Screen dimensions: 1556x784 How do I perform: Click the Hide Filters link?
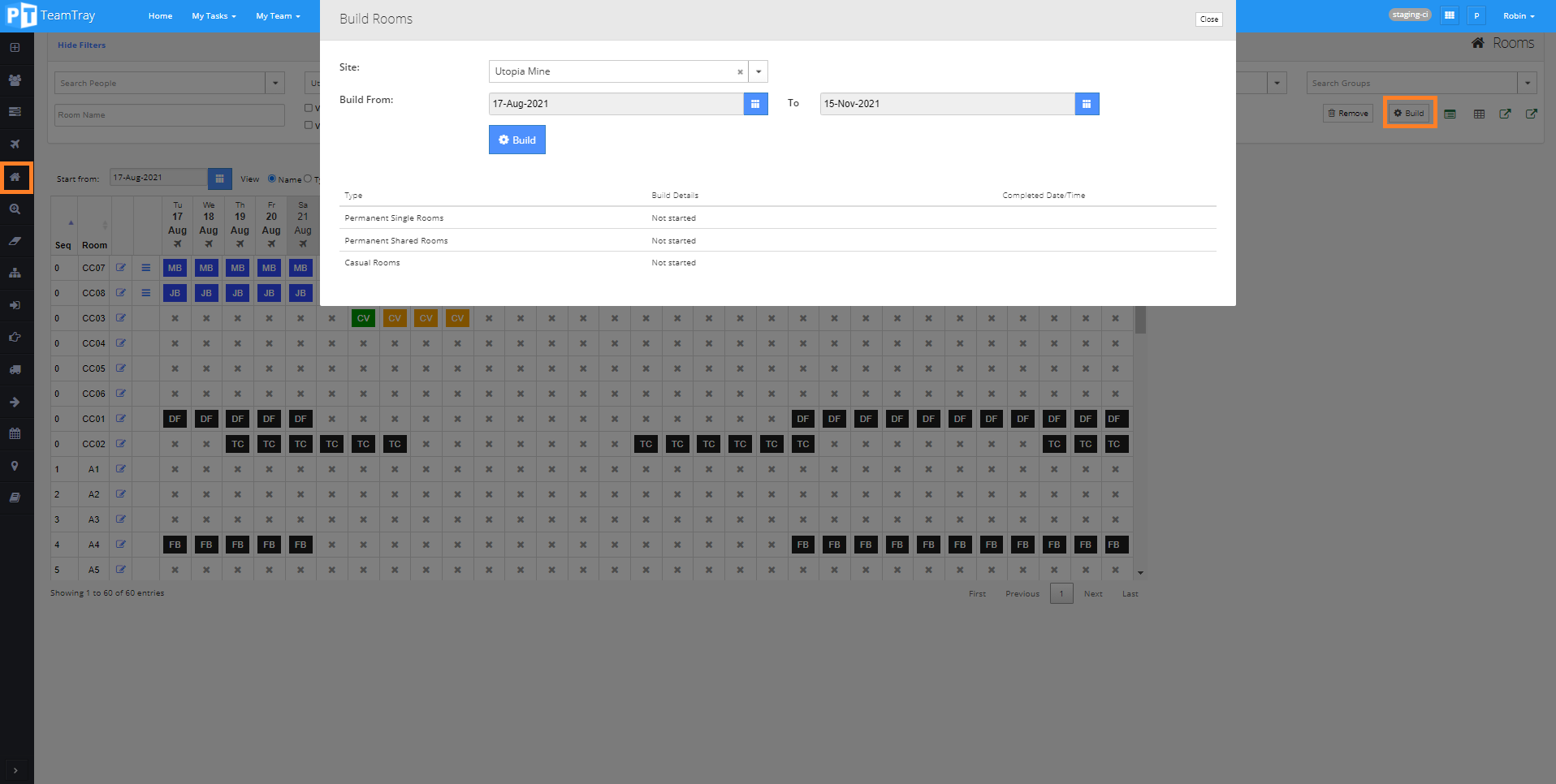81,45
